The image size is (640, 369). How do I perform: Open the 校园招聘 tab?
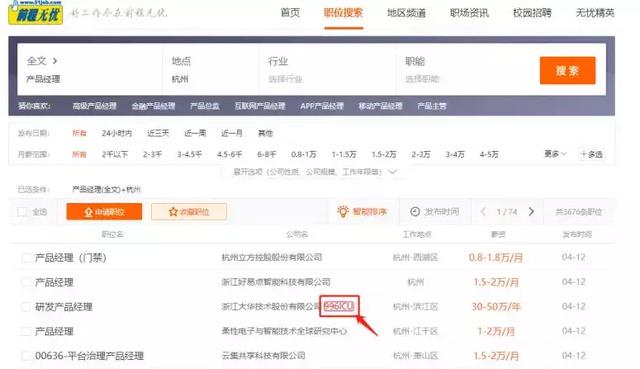(532, 13)
